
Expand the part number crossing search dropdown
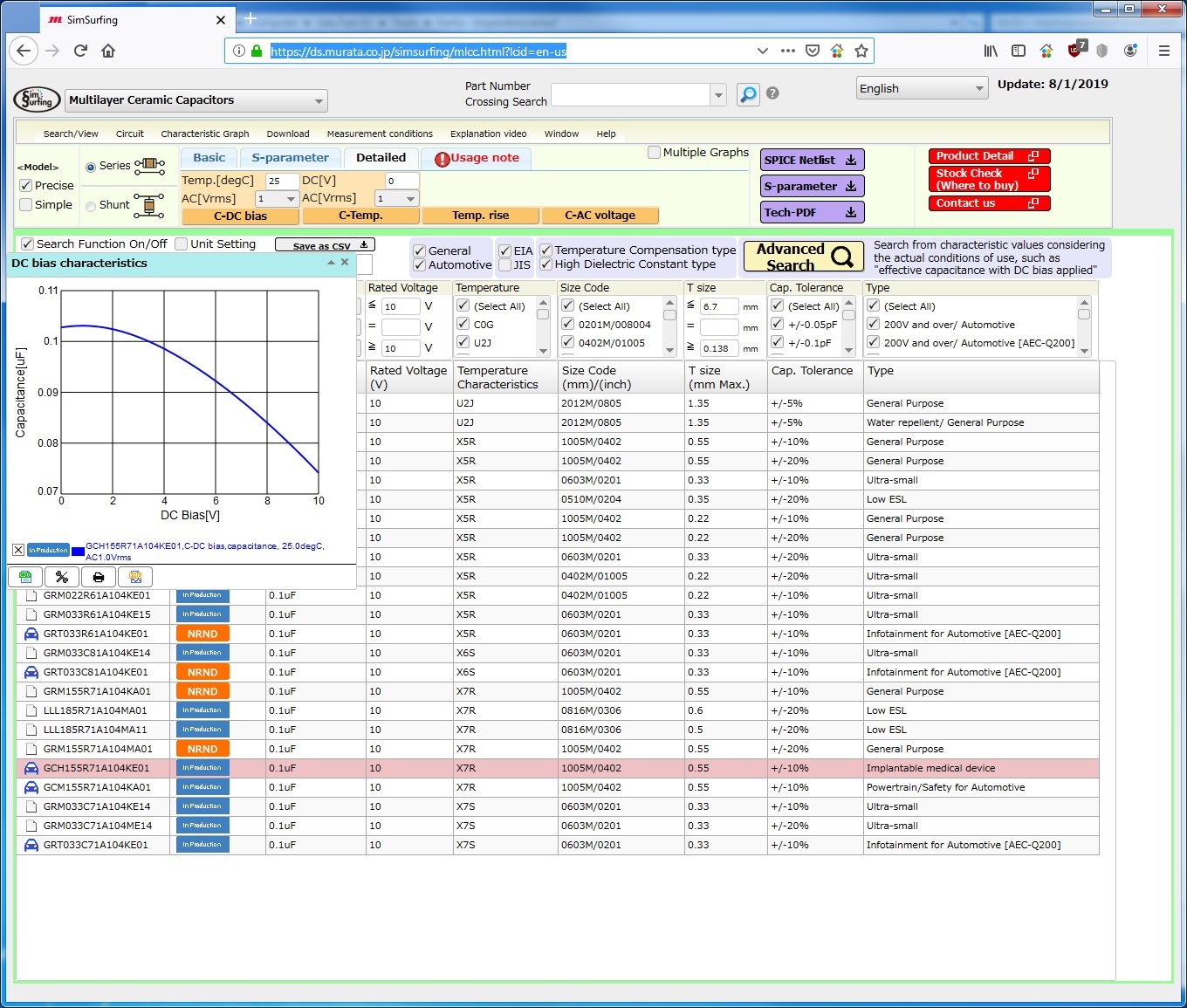[718, 94]
